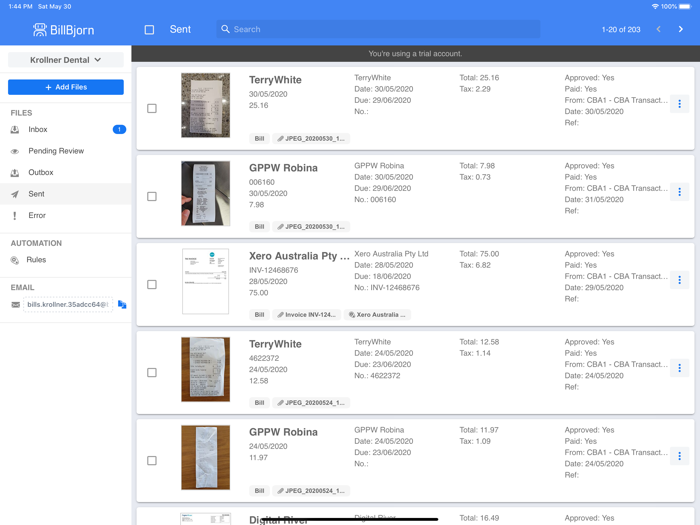Screen dimensions: 700x525
Task: Open JPEG_20200524 attachment on TerryWhite 12.58
Action: (x=311, y=402)
